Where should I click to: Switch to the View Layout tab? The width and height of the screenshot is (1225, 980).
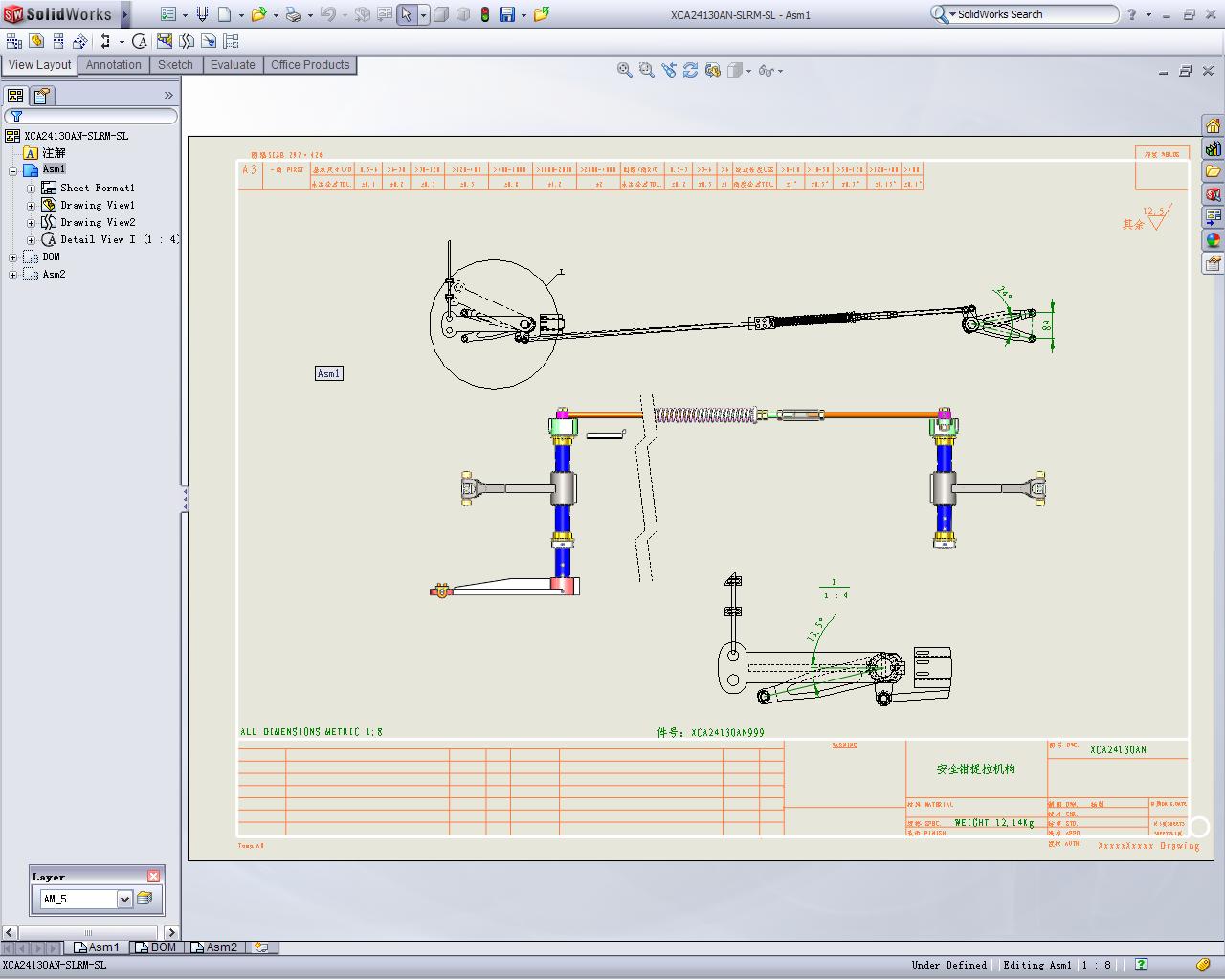[x=39, y=65]
